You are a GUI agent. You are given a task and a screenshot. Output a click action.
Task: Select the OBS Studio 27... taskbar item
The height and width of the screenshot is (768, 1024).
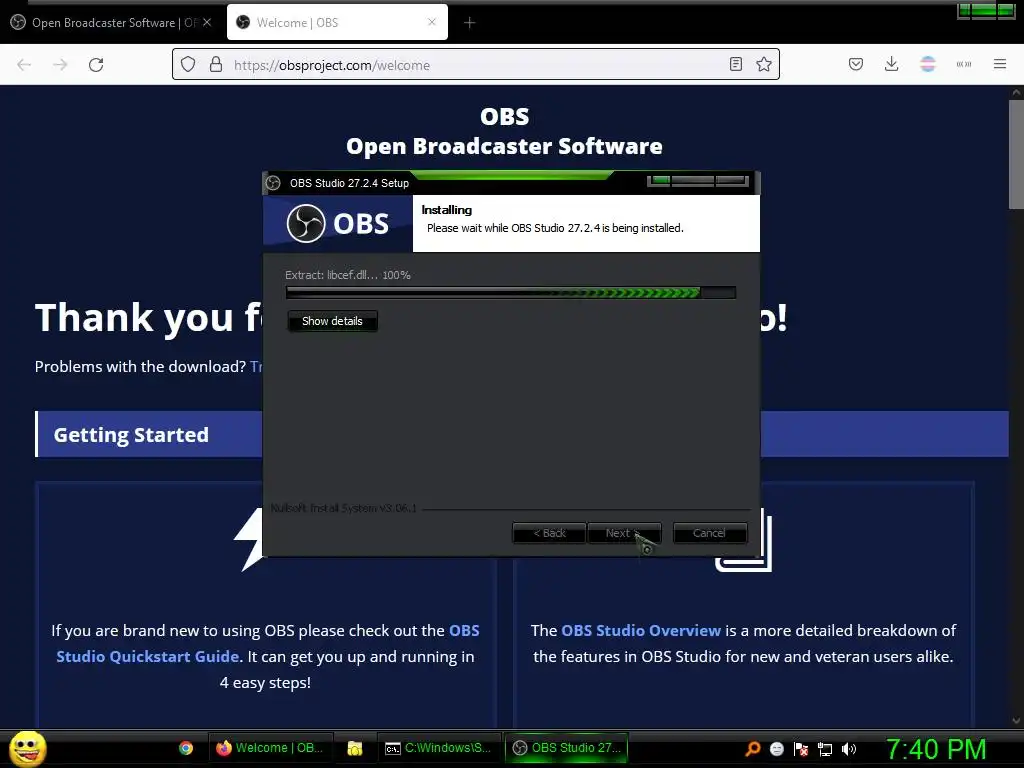click(566, 748)
